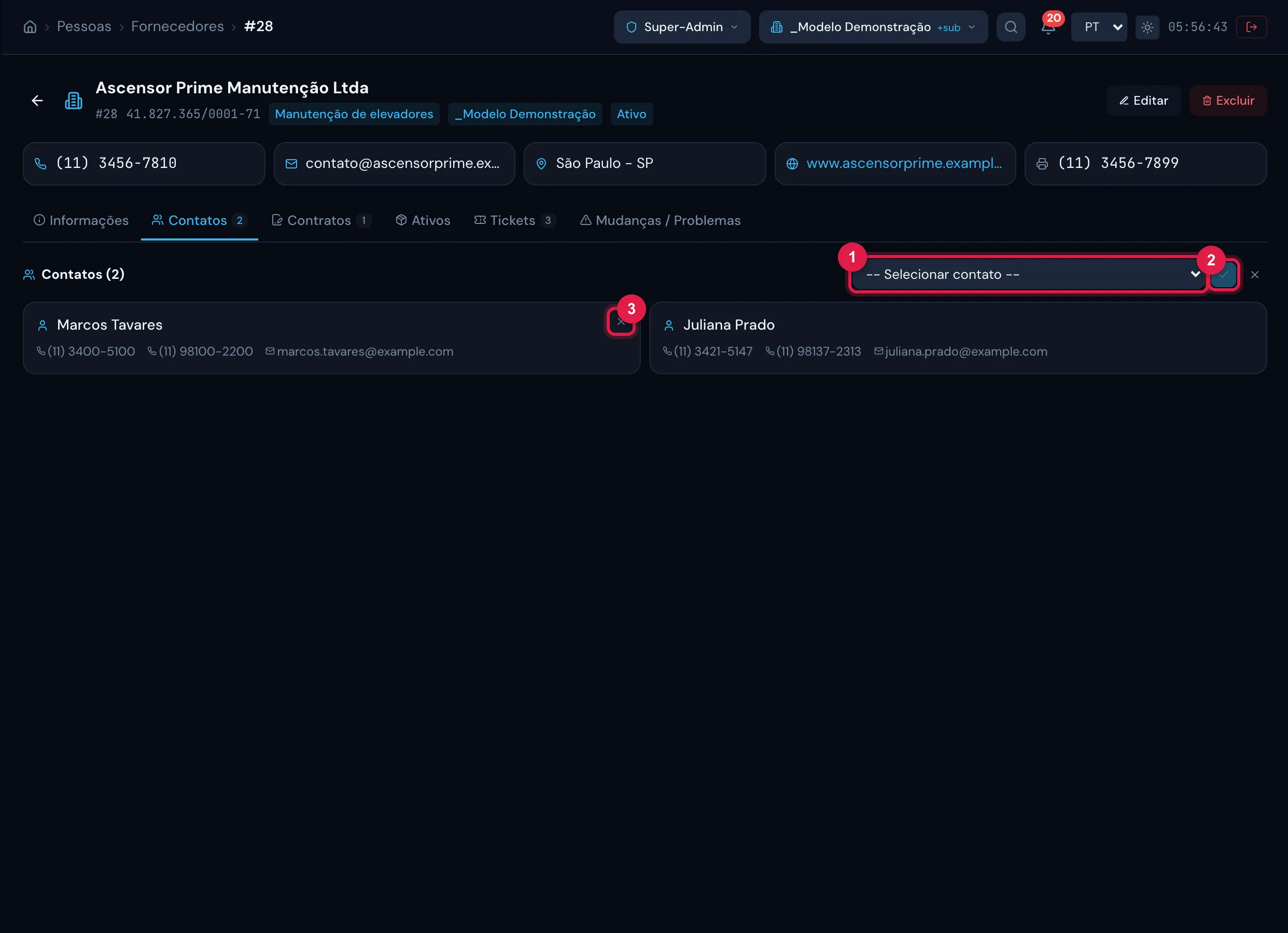Toggle the light/dark theme sun icon
Viewport: 1288px width, 933px height.
(x=1147, y=27)
